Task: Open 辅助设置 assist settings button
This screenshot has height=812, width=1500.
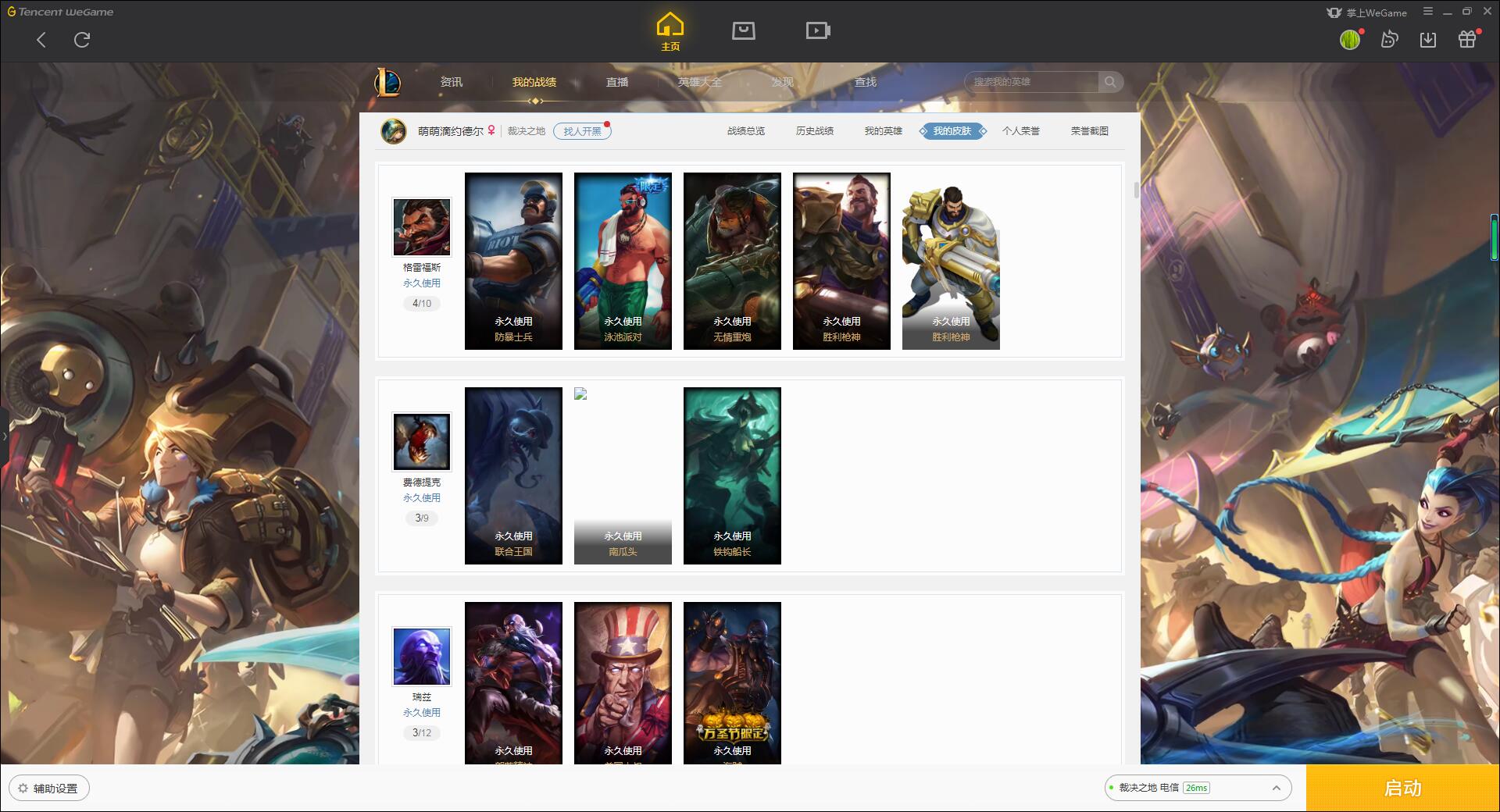Action: tap(49, 789)
